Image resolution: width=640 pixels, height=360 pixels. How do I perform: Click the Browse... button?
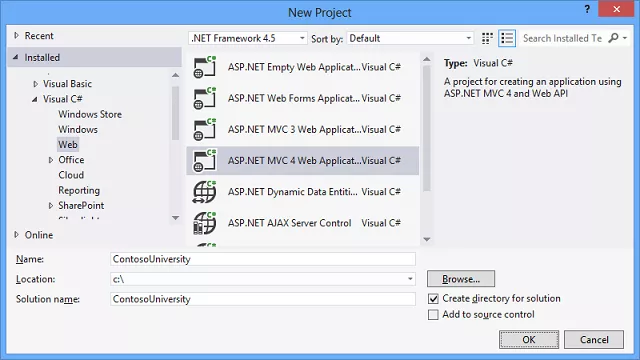point(461,279)
